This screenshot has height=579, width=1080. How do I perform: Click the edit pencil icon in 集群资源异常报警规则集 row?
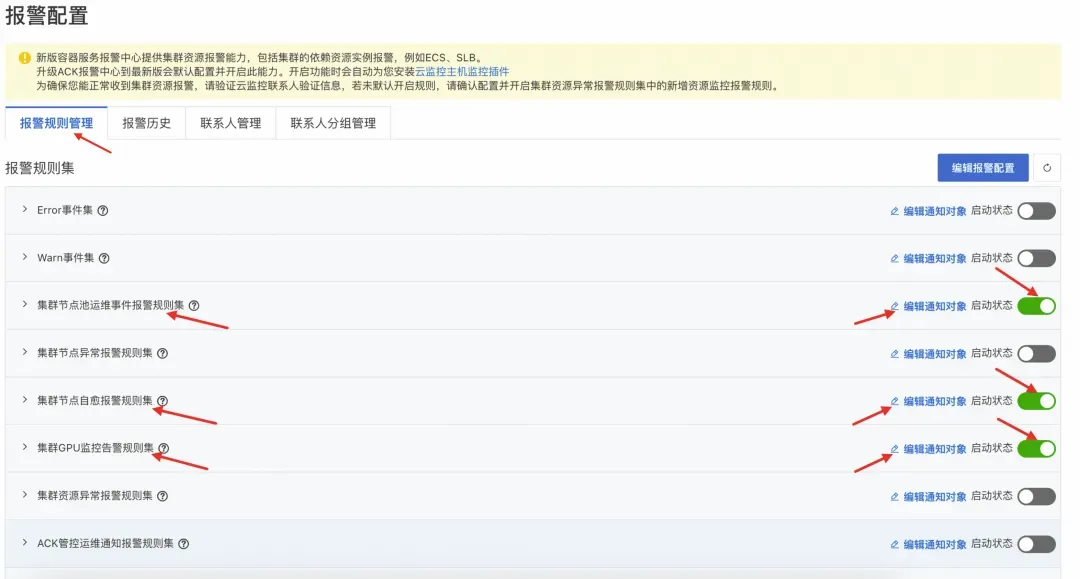pyautogui.click(x=894, y=496)
